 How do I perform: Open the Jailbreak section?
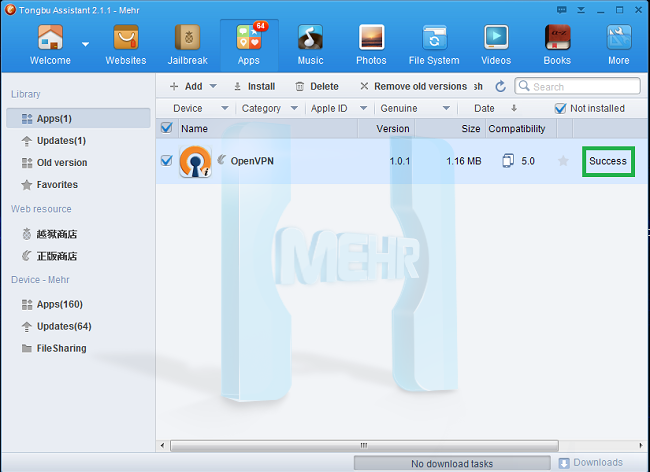(x=187, y=44)
